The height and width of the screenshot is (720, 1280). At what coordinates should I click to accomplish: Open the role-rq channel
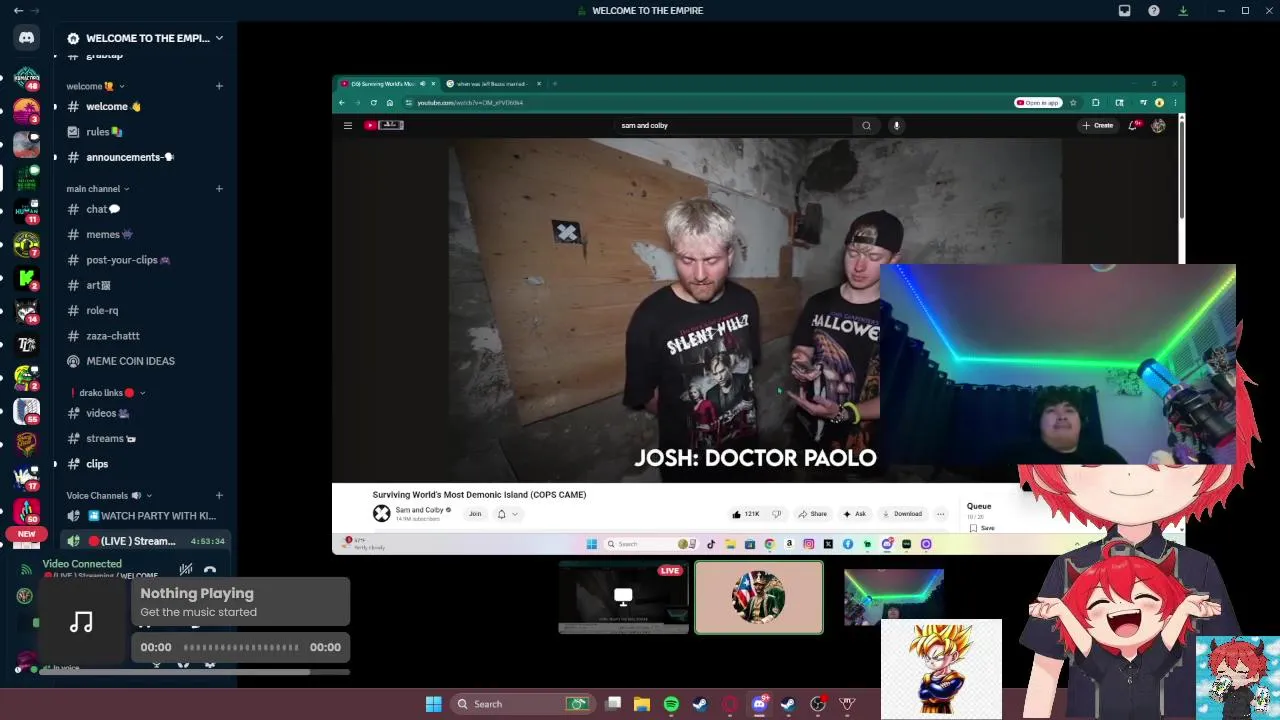(144, 310)
